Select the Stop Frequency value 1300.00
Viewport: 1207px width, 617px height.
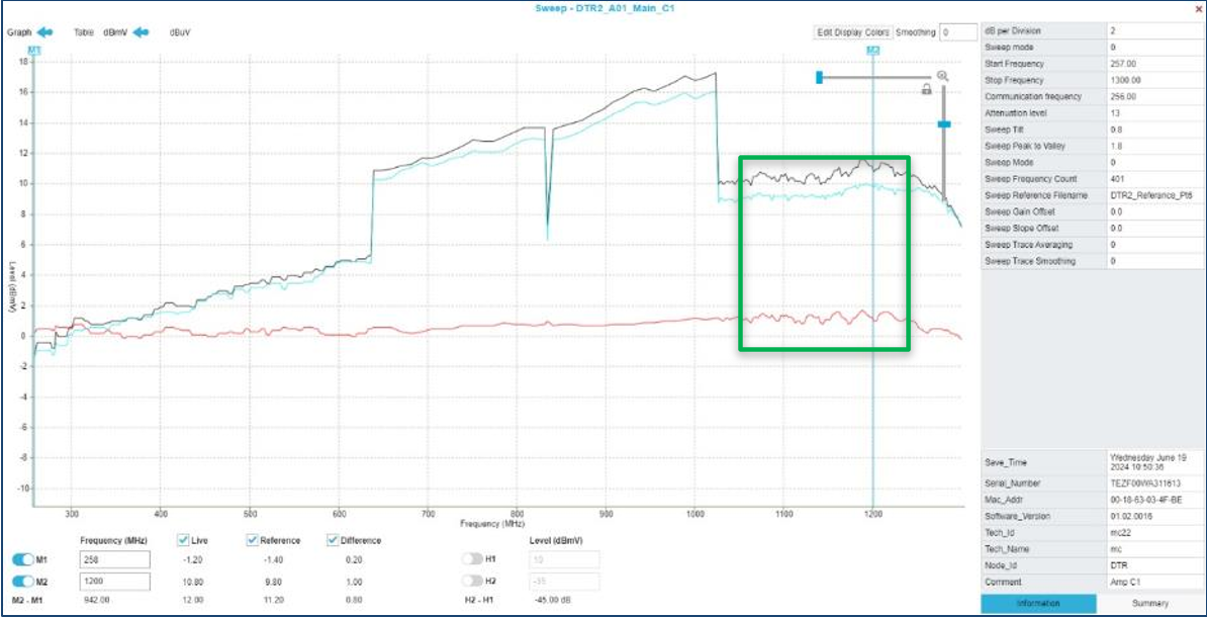pyautogui.click(x=1127, y=80)
